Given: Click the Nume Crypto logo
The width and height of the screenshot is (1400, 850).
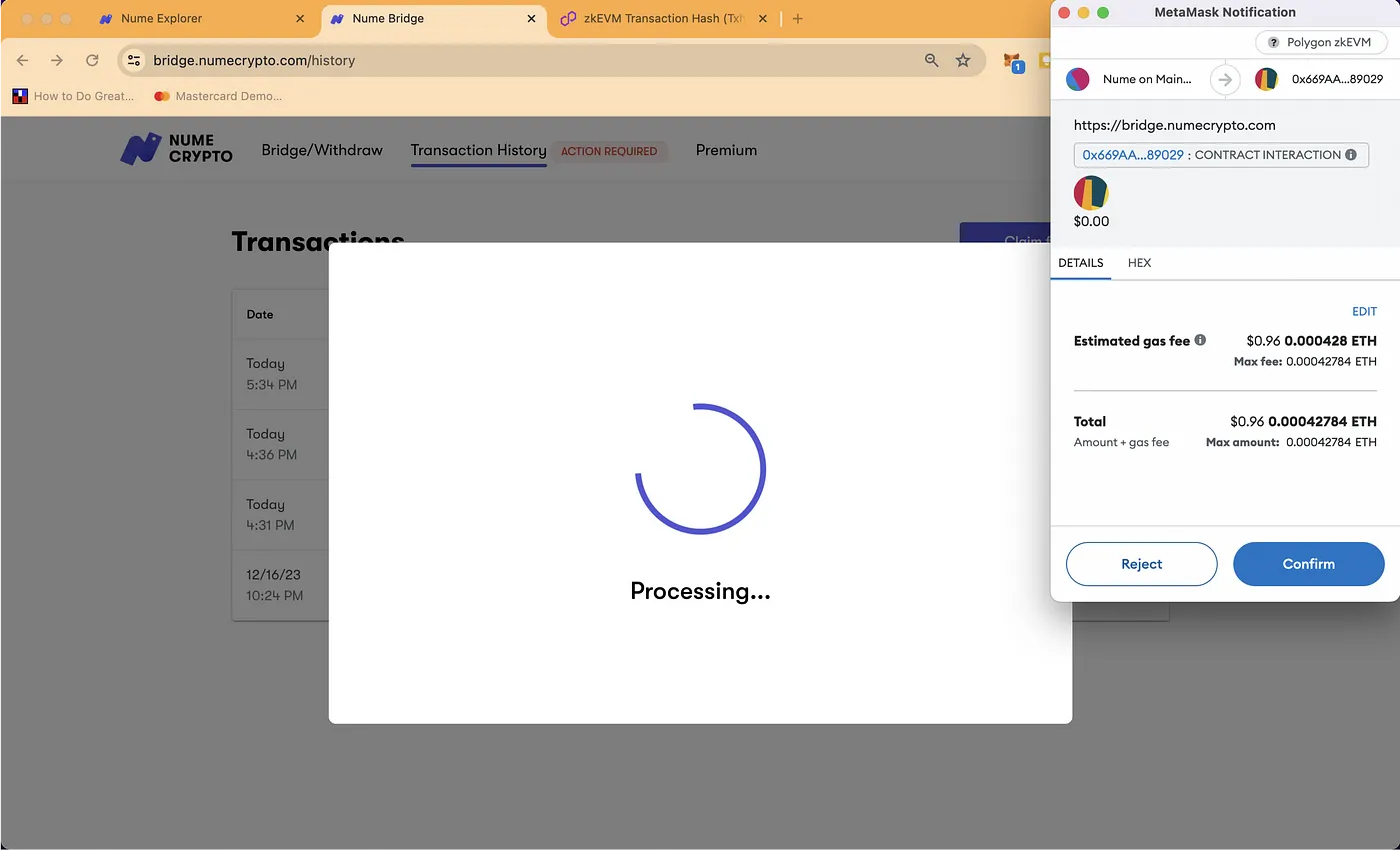Looking at the screenshot, I should point(176,149).
